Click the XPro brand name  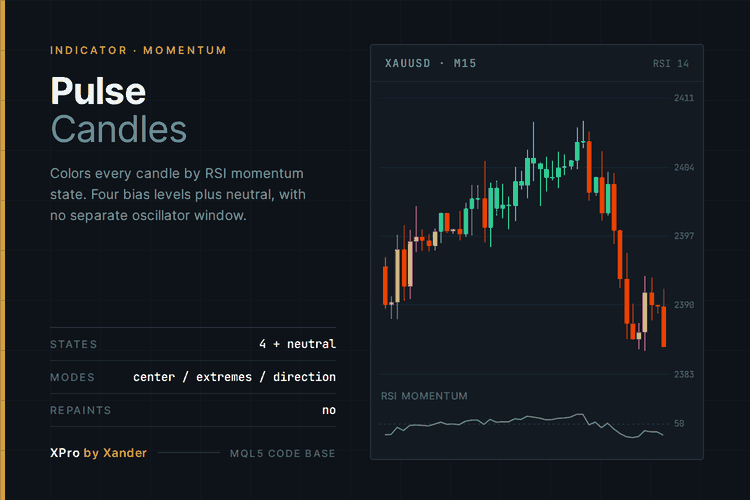(x=65, y=453)
